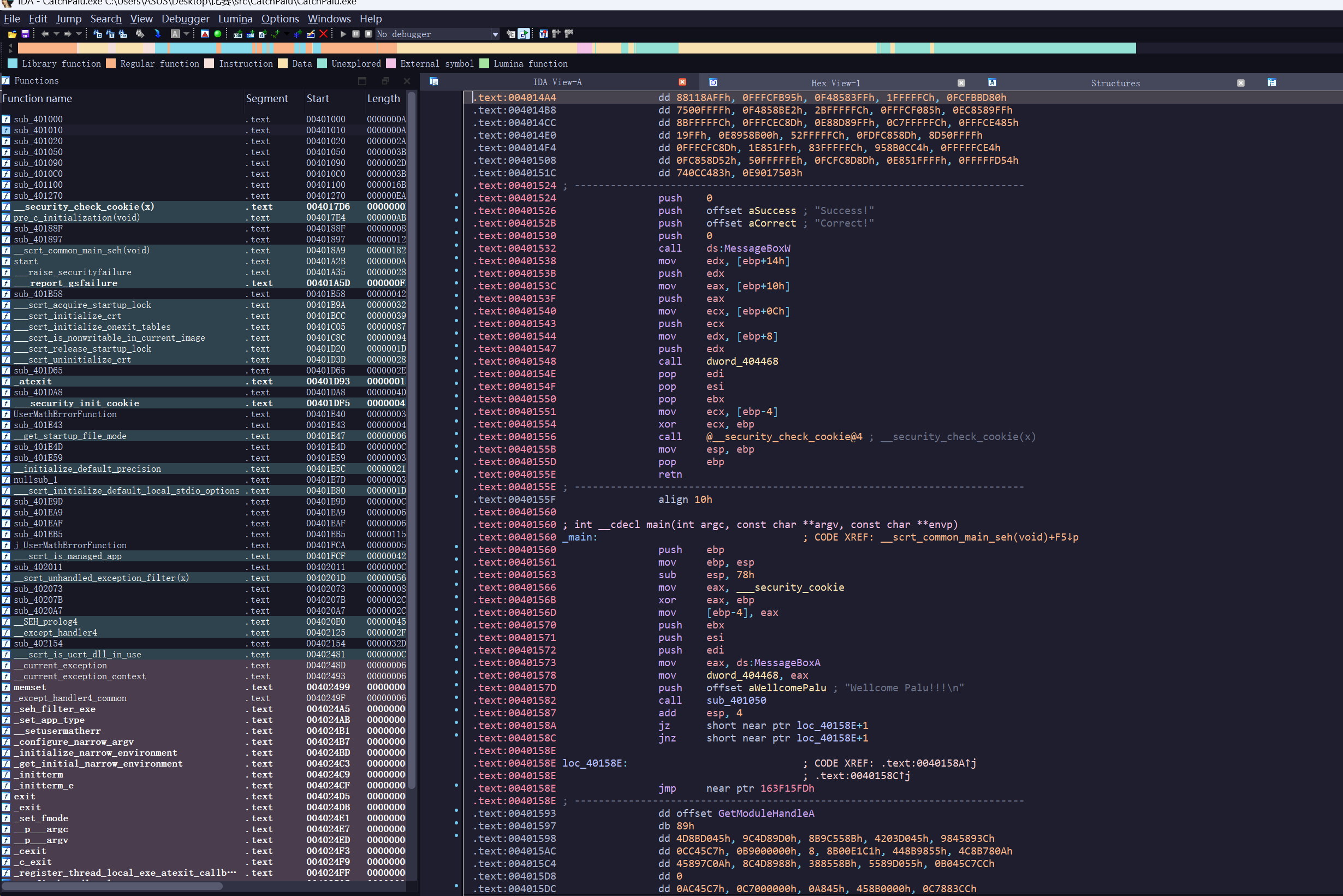The image size is (1343, 896).
Task: Start the process with the play button
Action: coord(343,34)
